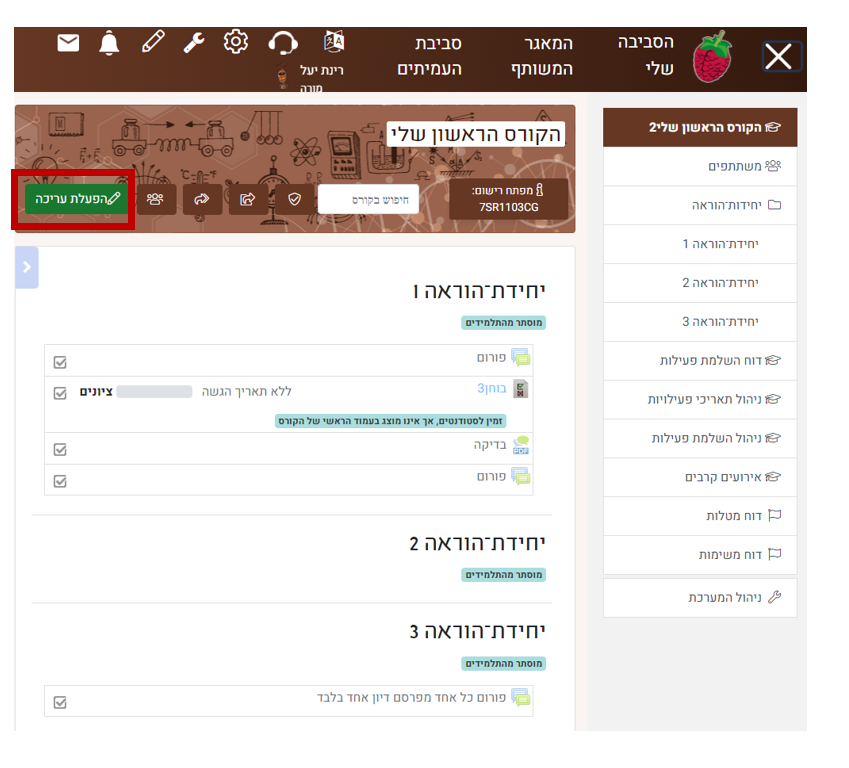Click the pencil icon in top bar

(x=153, y=42)
